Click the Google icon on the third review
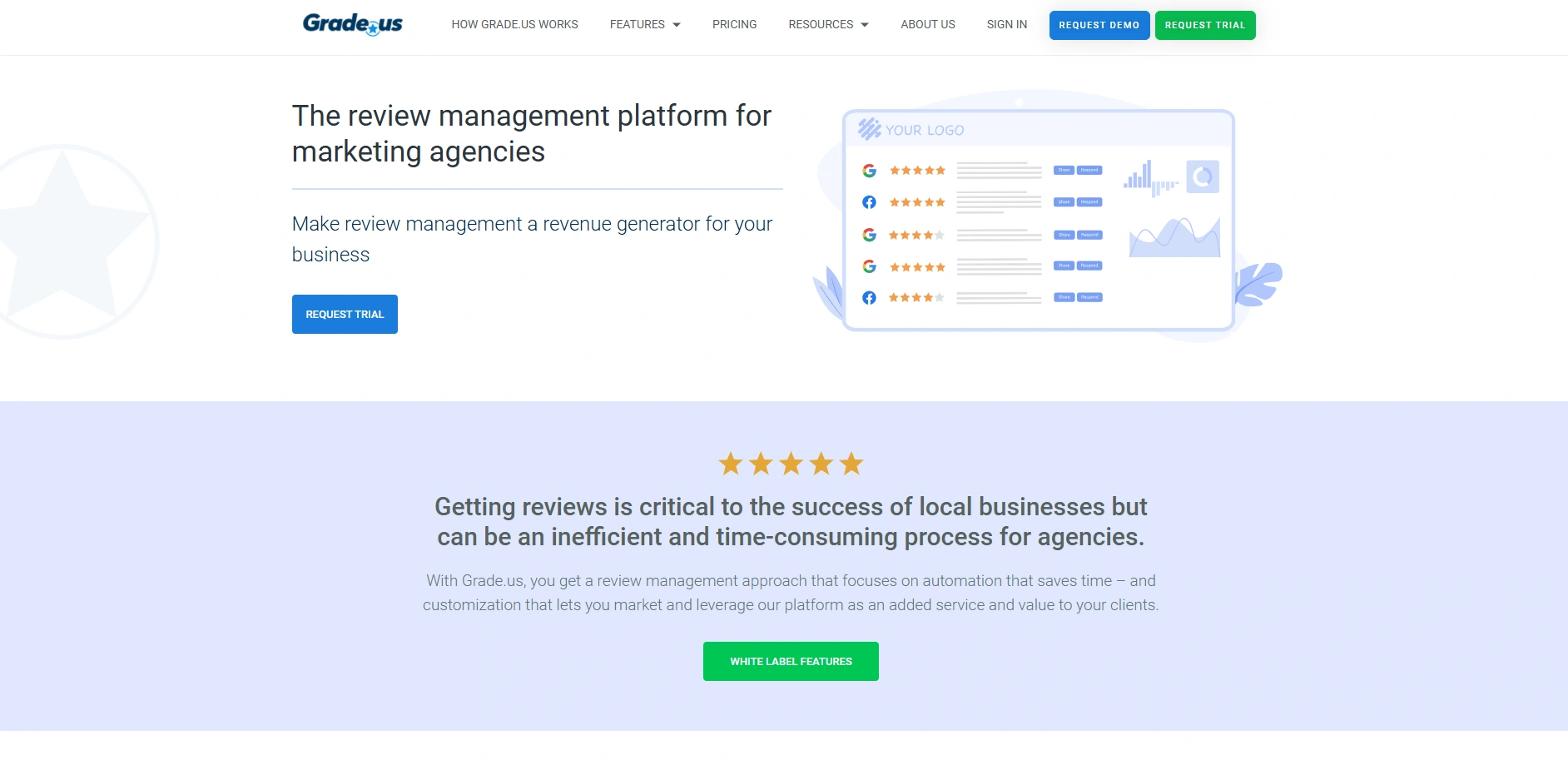Image resolution: width=1568 pixels, height=770 pixels. [x=869, y=234]
